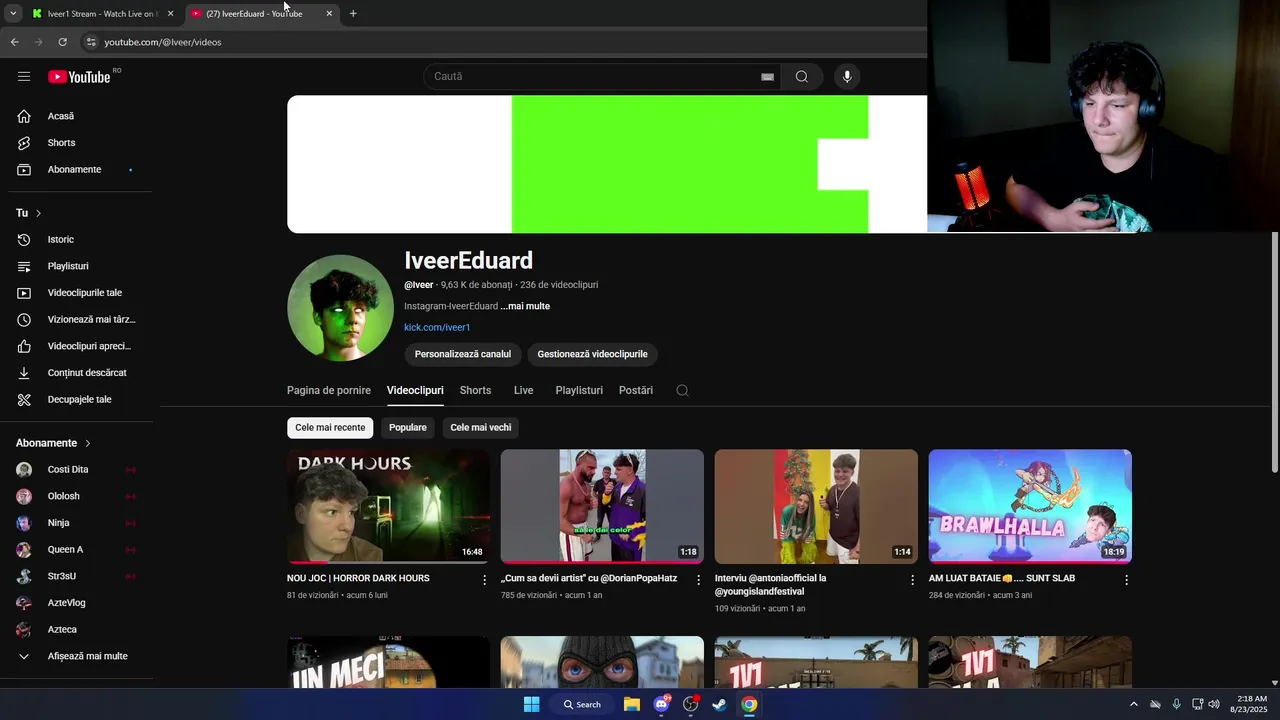Open options for antoniaofficial interview video
The image size is (1280, 720).
click(912, 580)
